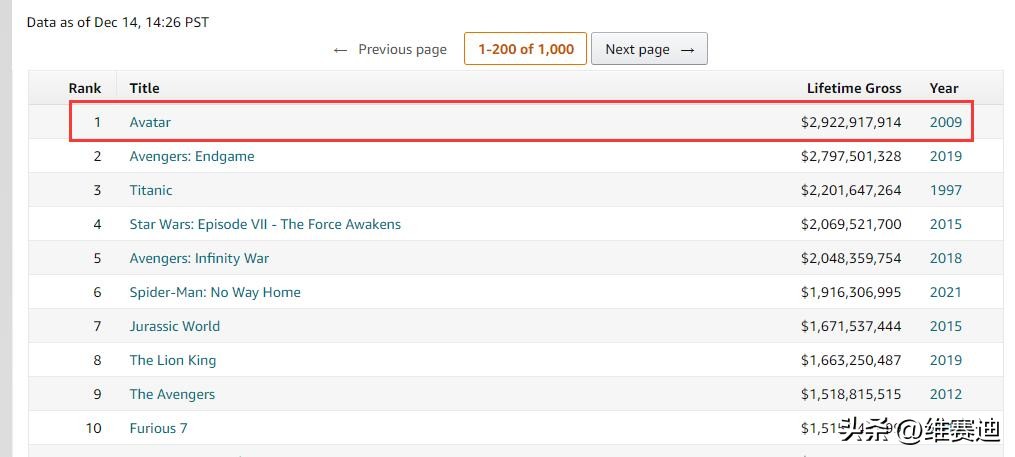This screenshot has height=457, width=1015.
Task: Open the Furious 7 link
Action: pyautogui.click(x=158, y=428)
